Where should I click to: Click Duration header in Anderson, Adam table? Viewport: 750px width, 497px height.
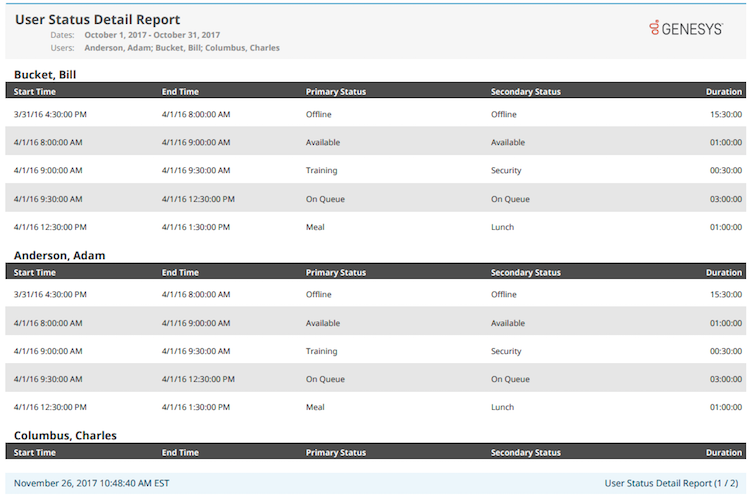[x=724, y=272]
